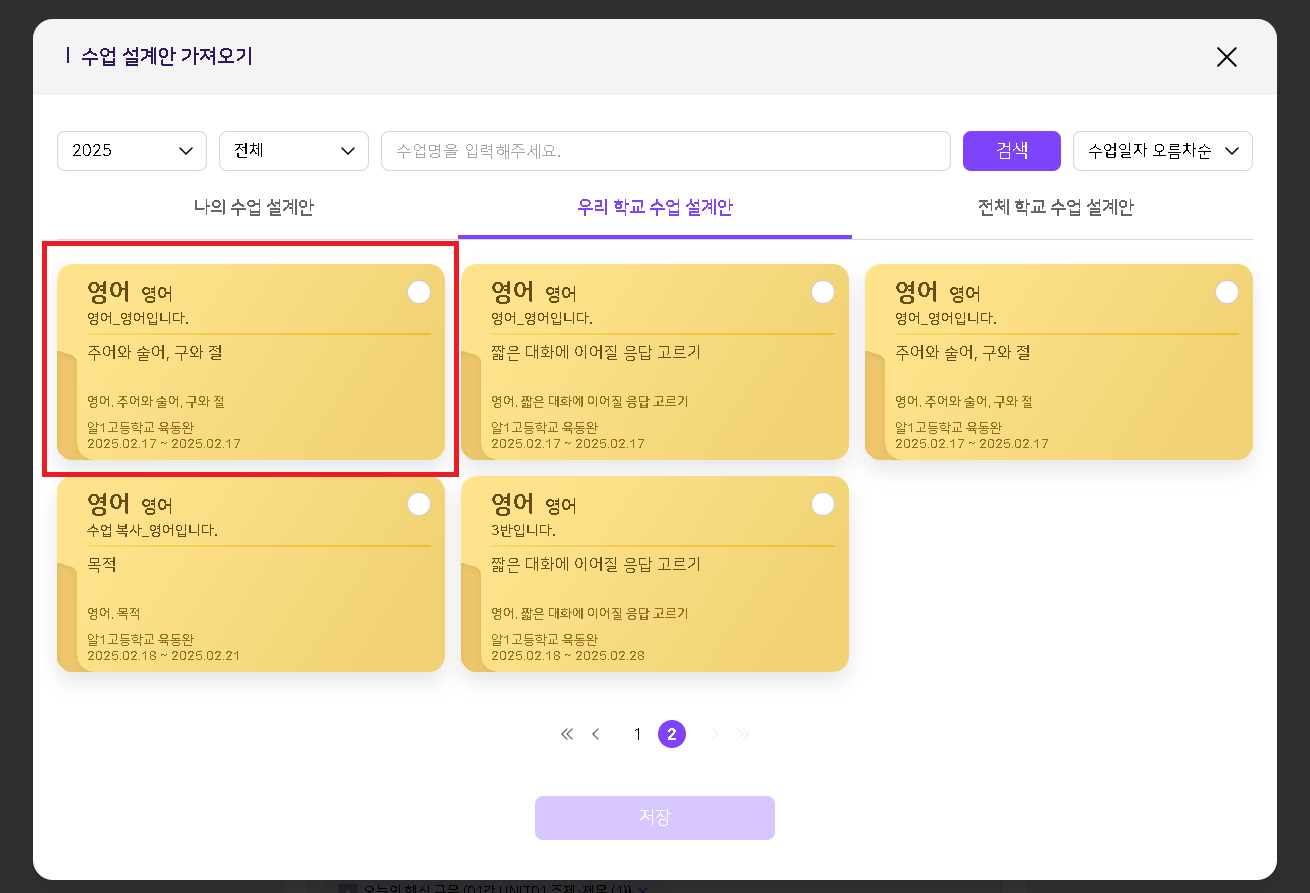The image size is (1310, 893).
Task: Click the purple 검색 button
Action: coord(1011,151)
